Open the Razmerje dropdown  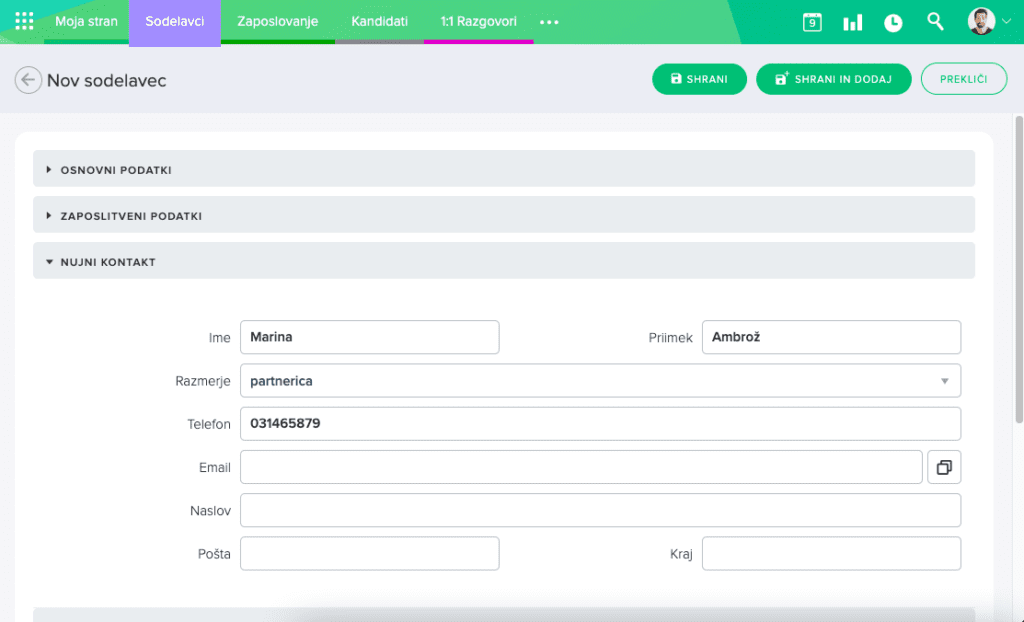pyautogui.click(x=600, y=381)
